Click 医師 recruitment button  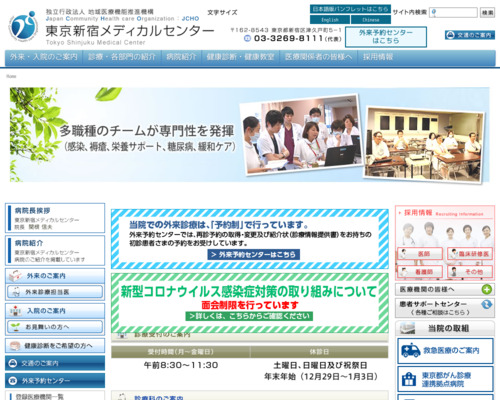coord(420,254)
